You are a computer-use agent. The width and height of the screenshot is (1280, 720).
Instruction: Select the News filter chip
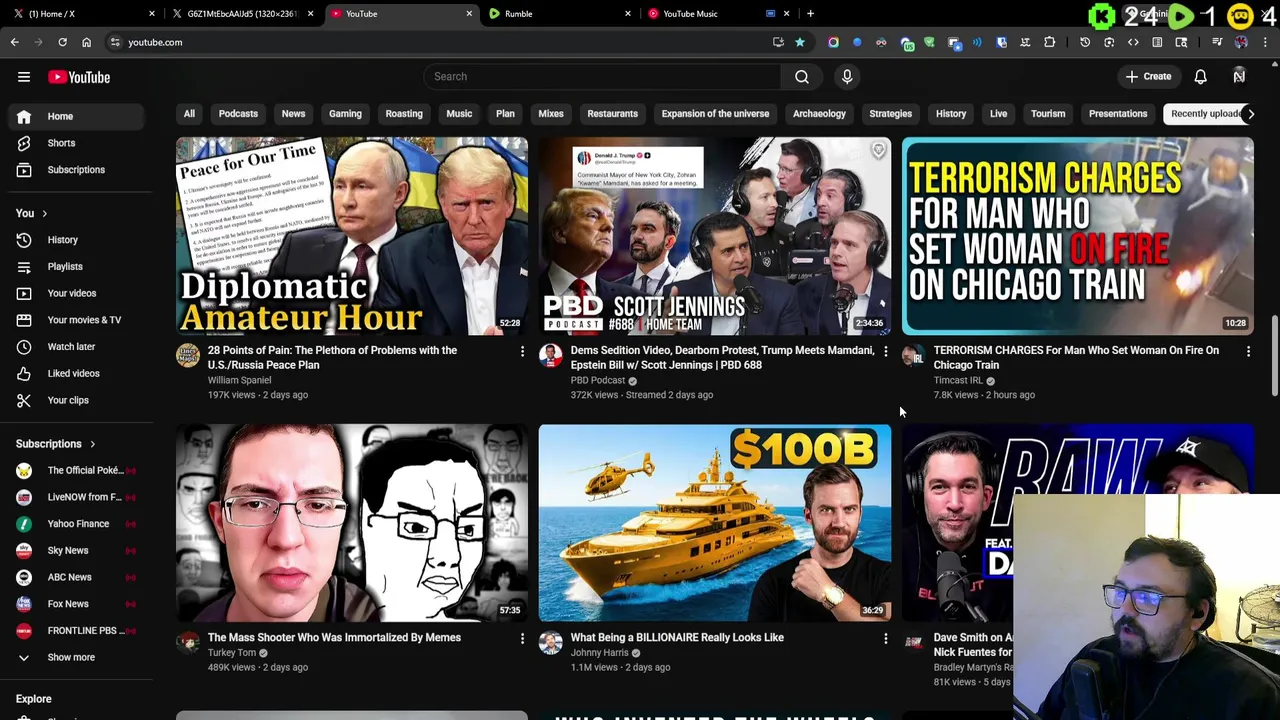[293, 114]
